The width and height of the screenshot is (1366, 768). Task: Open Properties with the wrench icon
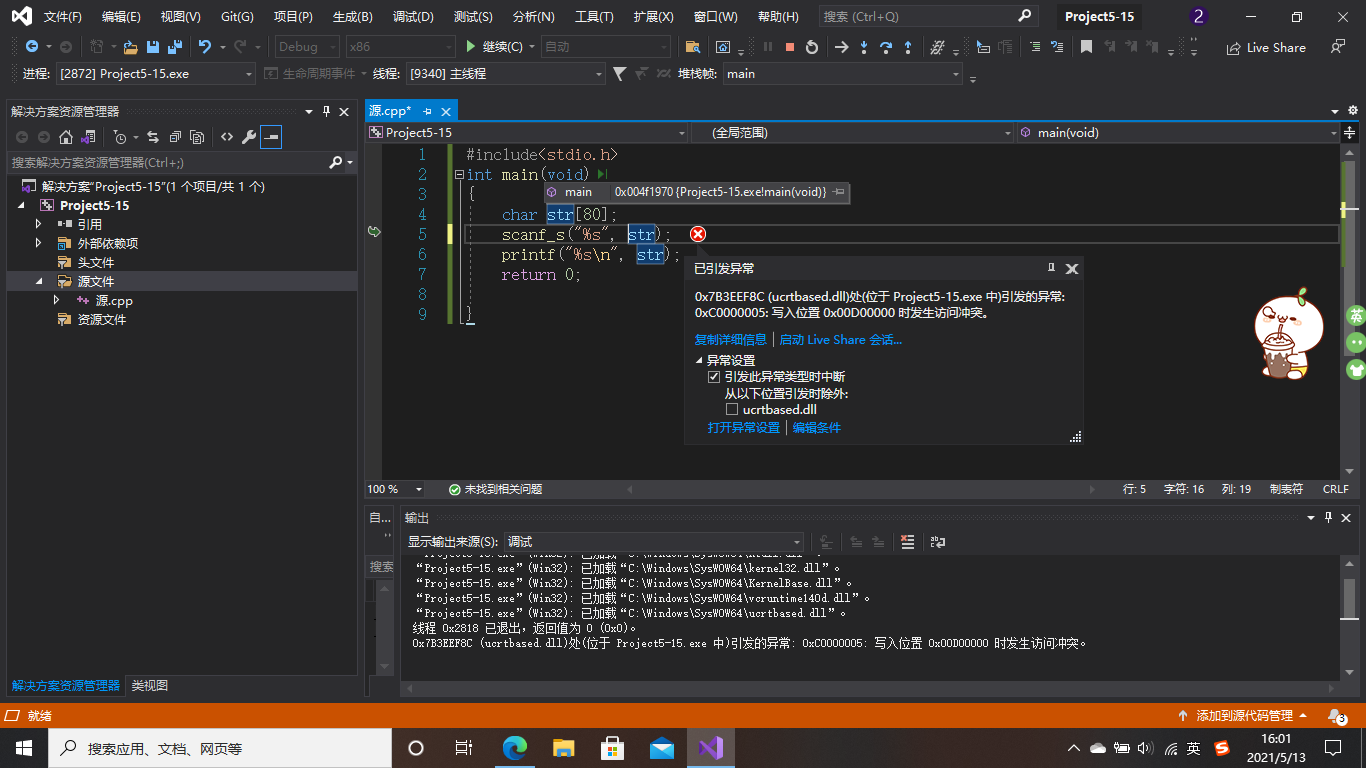[249, 137]
